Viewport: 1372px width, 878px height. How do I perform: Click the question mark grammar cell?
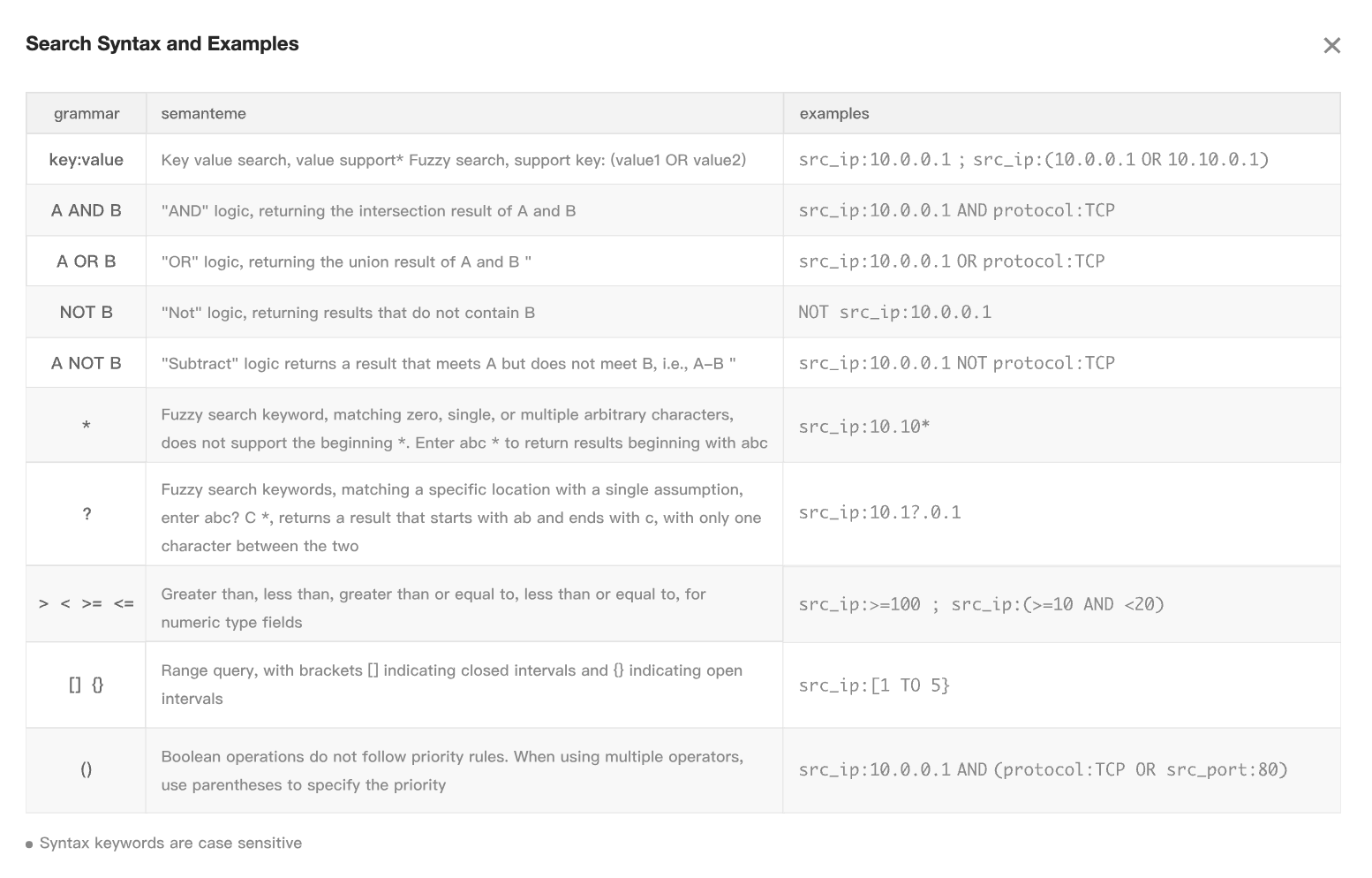tap(87, 514)
